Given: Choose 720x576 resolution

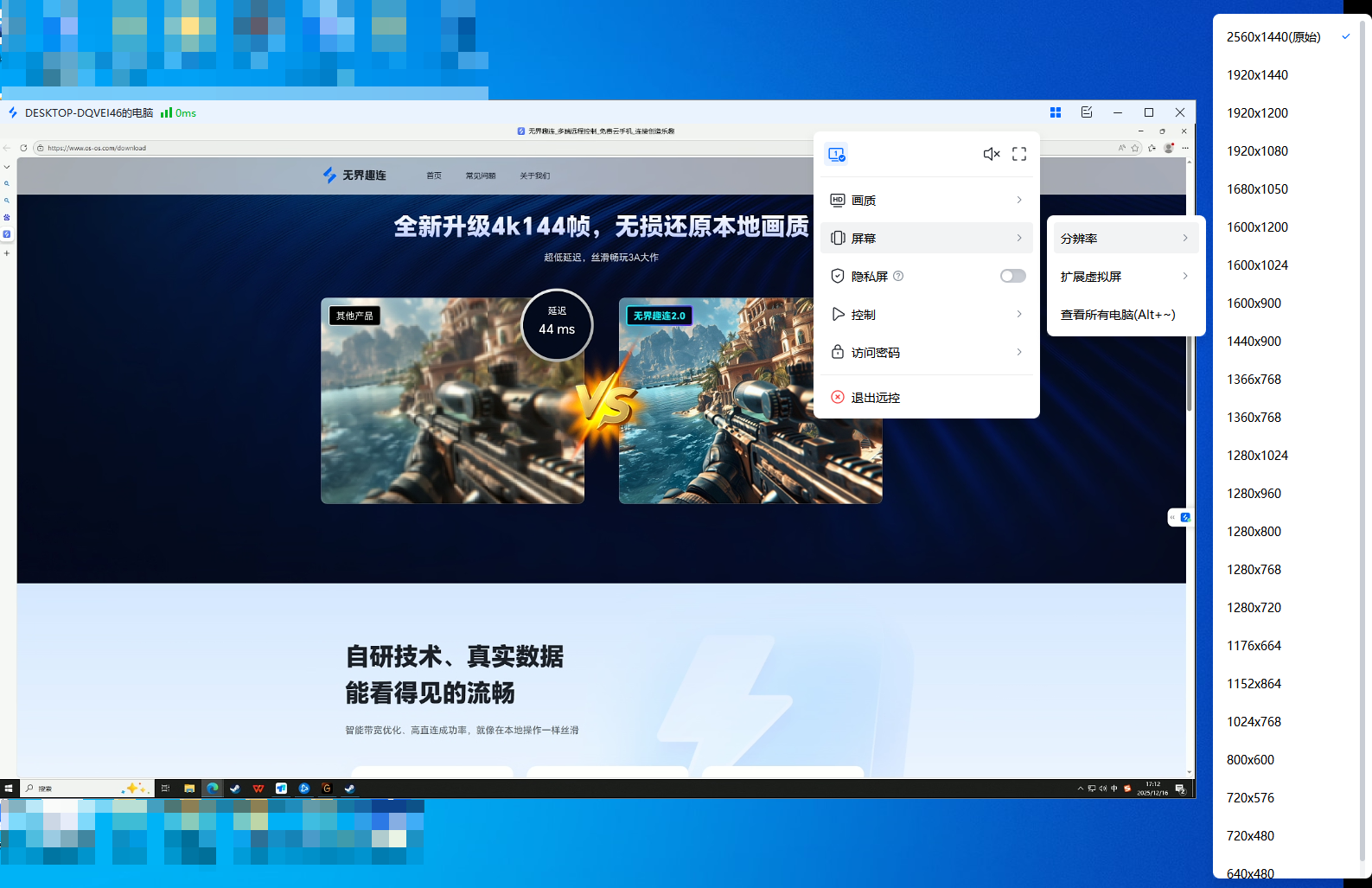Looking at the screenshot, I should 1287,797.
